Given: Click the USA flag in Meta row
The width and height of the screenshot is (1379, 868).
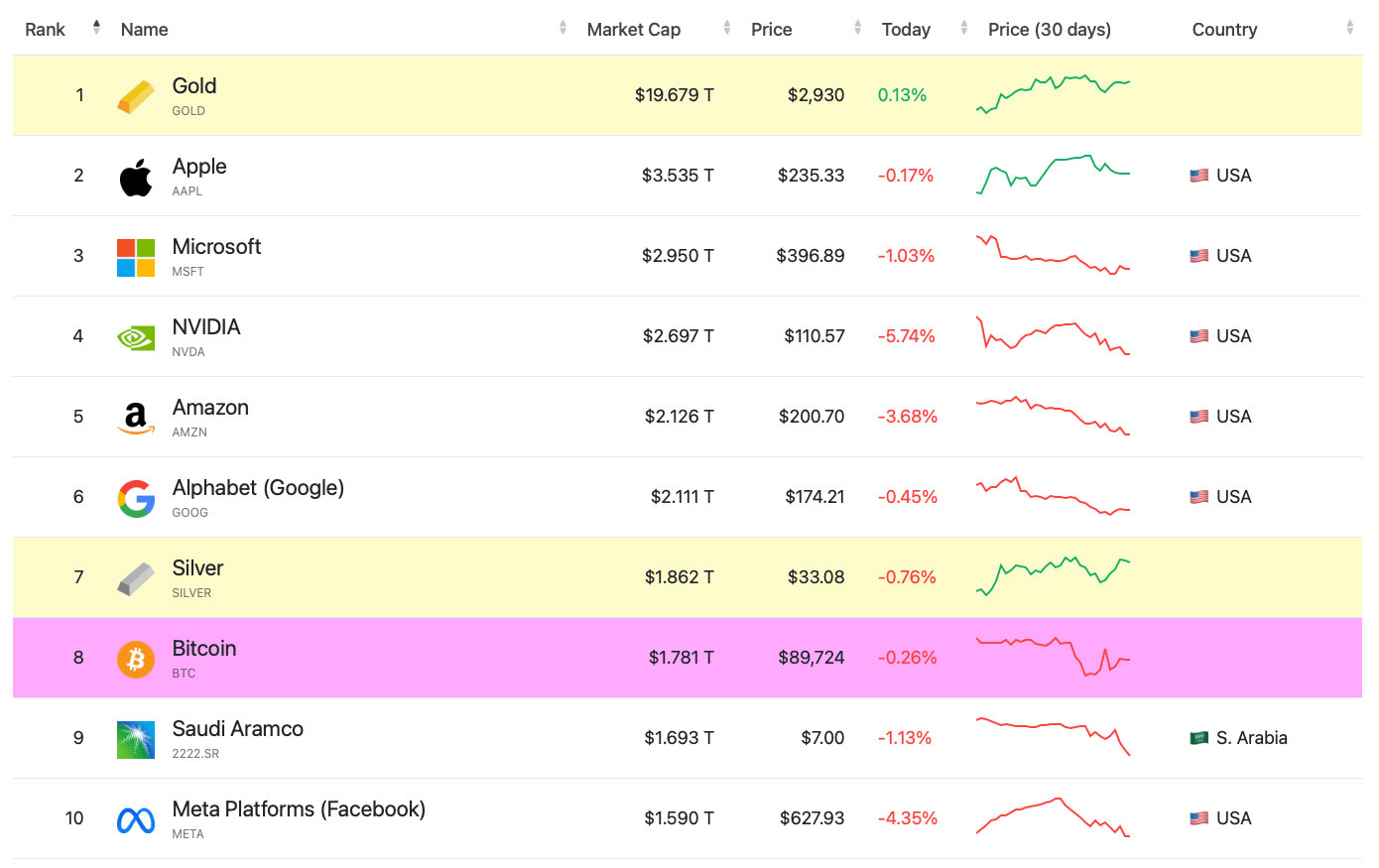Looking at the screenshot, I should (1198, 818).
